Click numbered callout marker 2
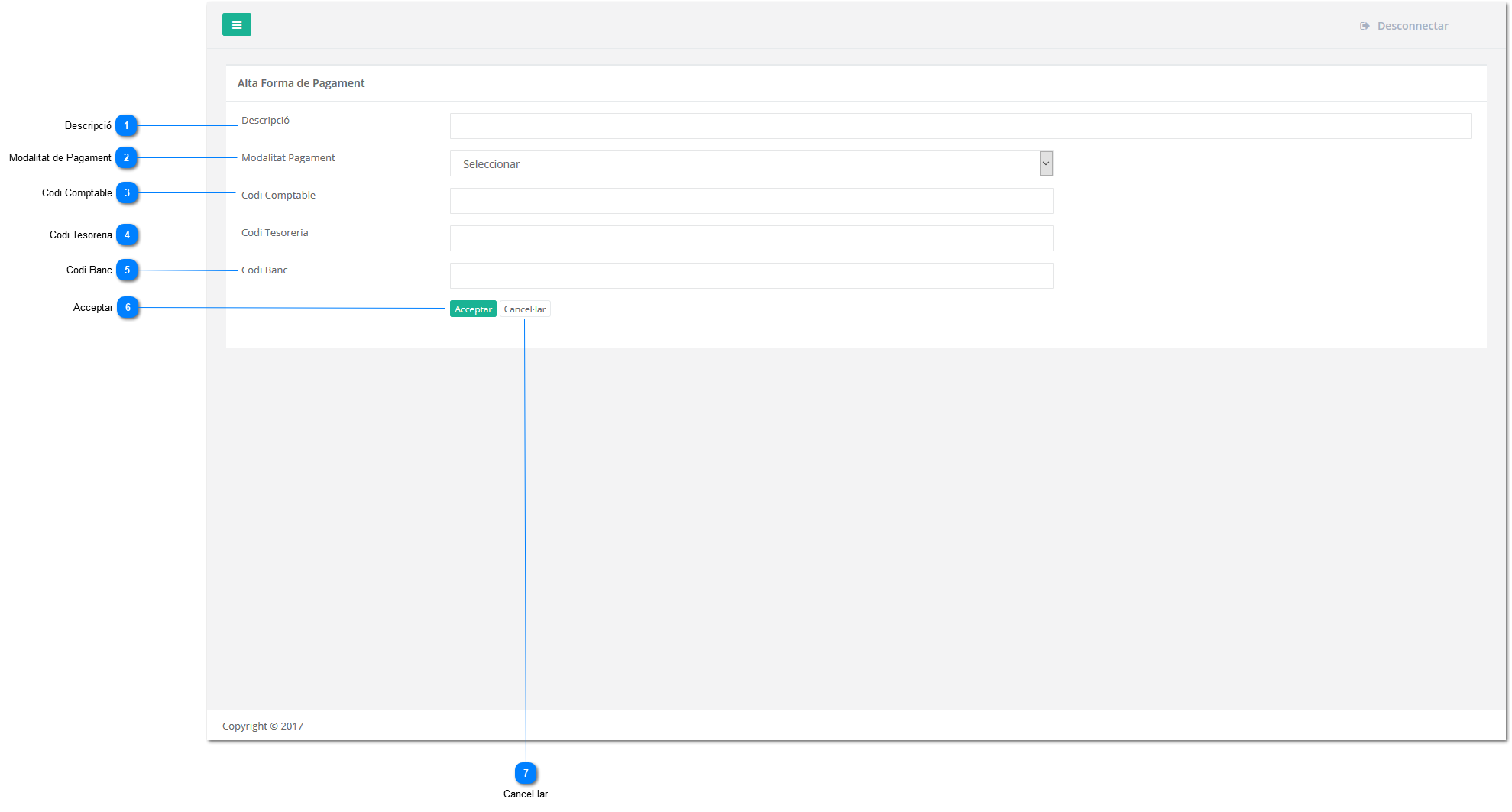This screenshot has height=812, width=1512. click(x=127, y=158)
